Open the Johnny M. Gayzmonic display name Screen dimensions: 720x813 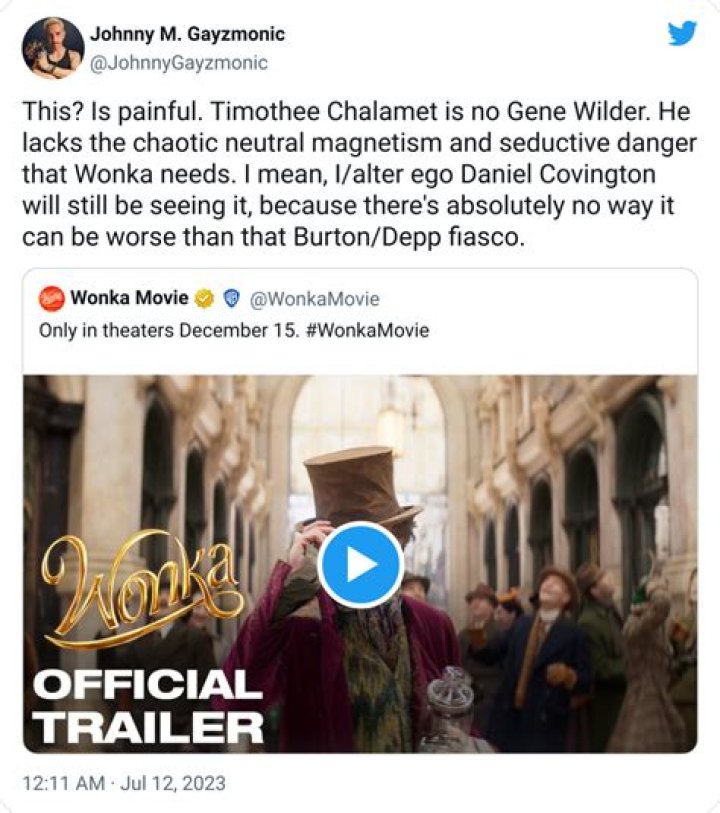187,34
